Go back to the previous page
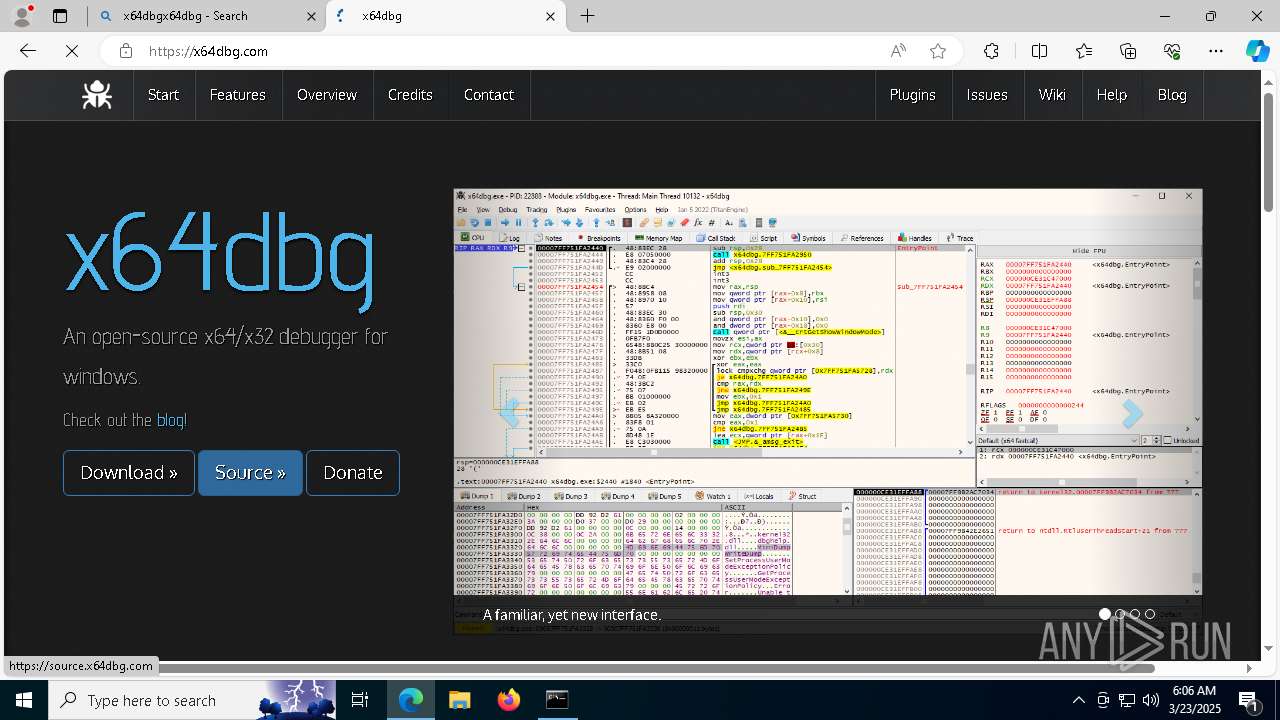The width and height of the screenshot is (1280, 720). point(28,51)
